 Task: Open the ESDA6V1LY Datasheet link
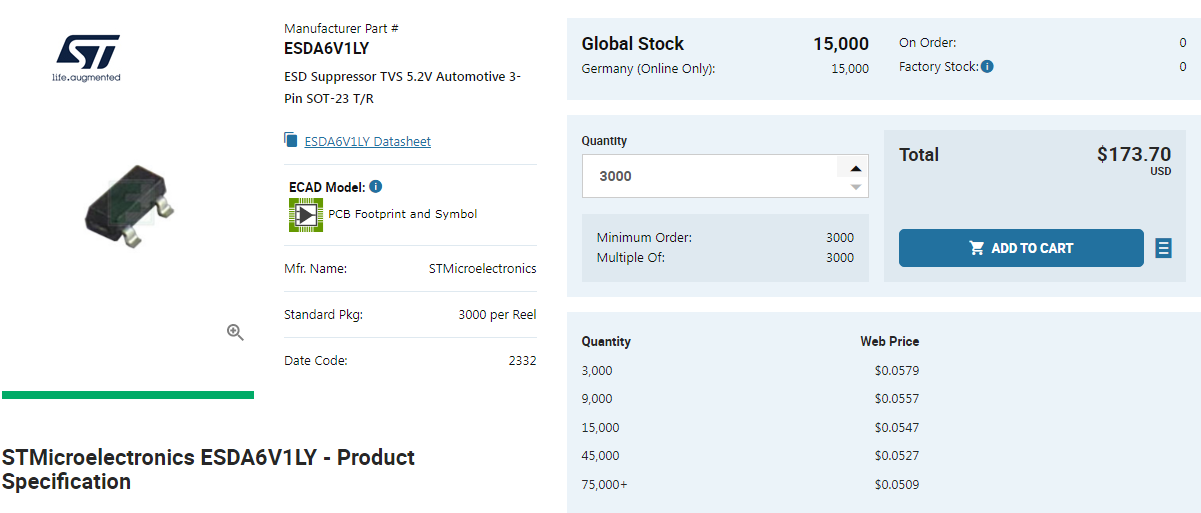(x=367, y=142)
